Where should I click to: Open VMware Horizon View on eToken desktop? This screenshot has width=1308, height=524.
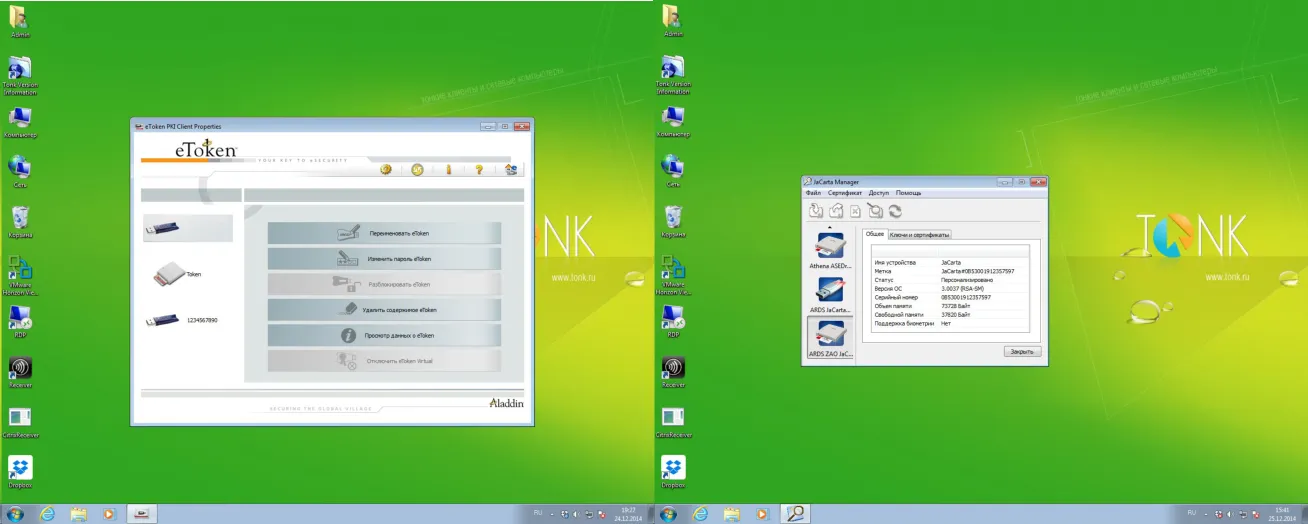point(19,275)
